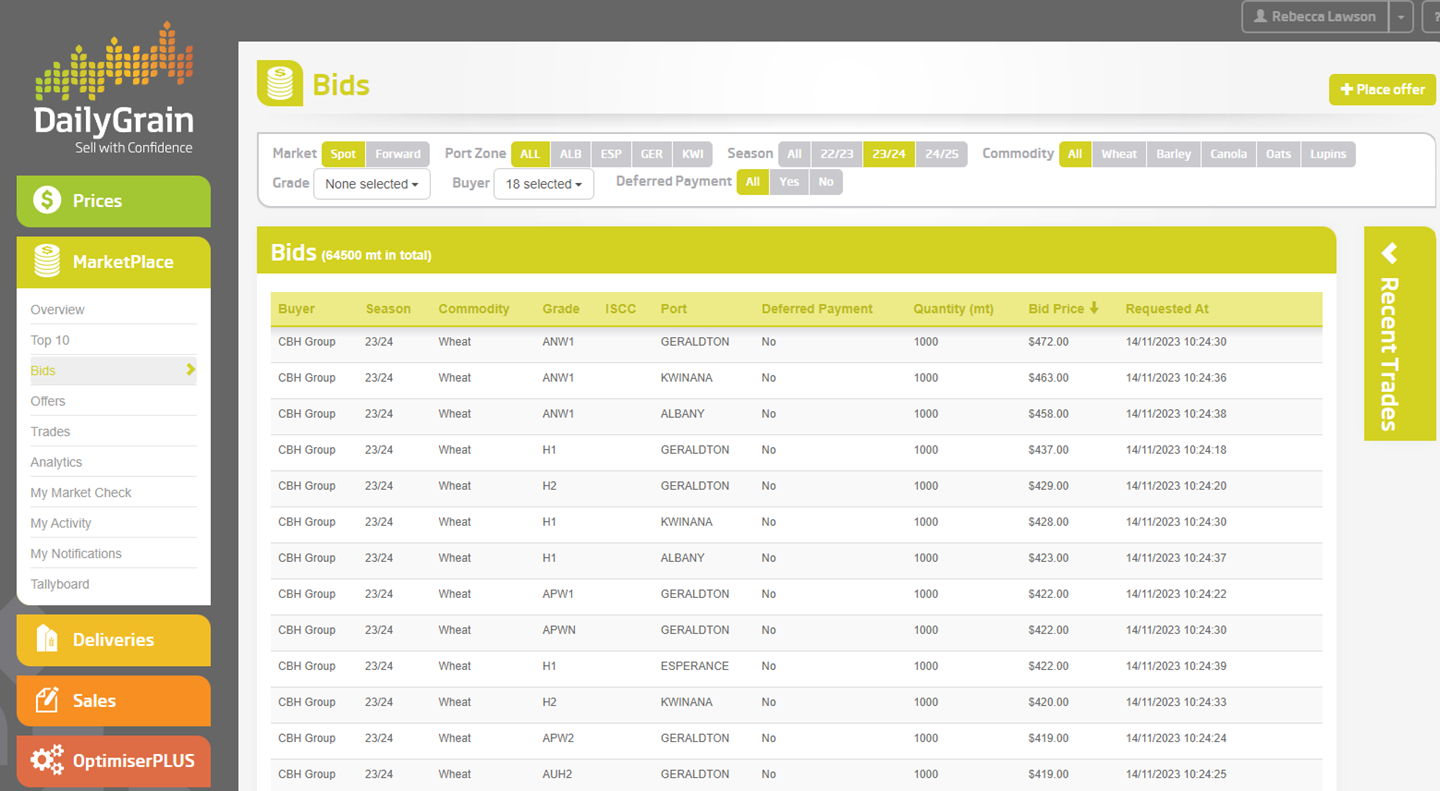The image size is (1440, 791).
Task: Open the Buyer 18 selected dropdown
Action: pos(544,184)
